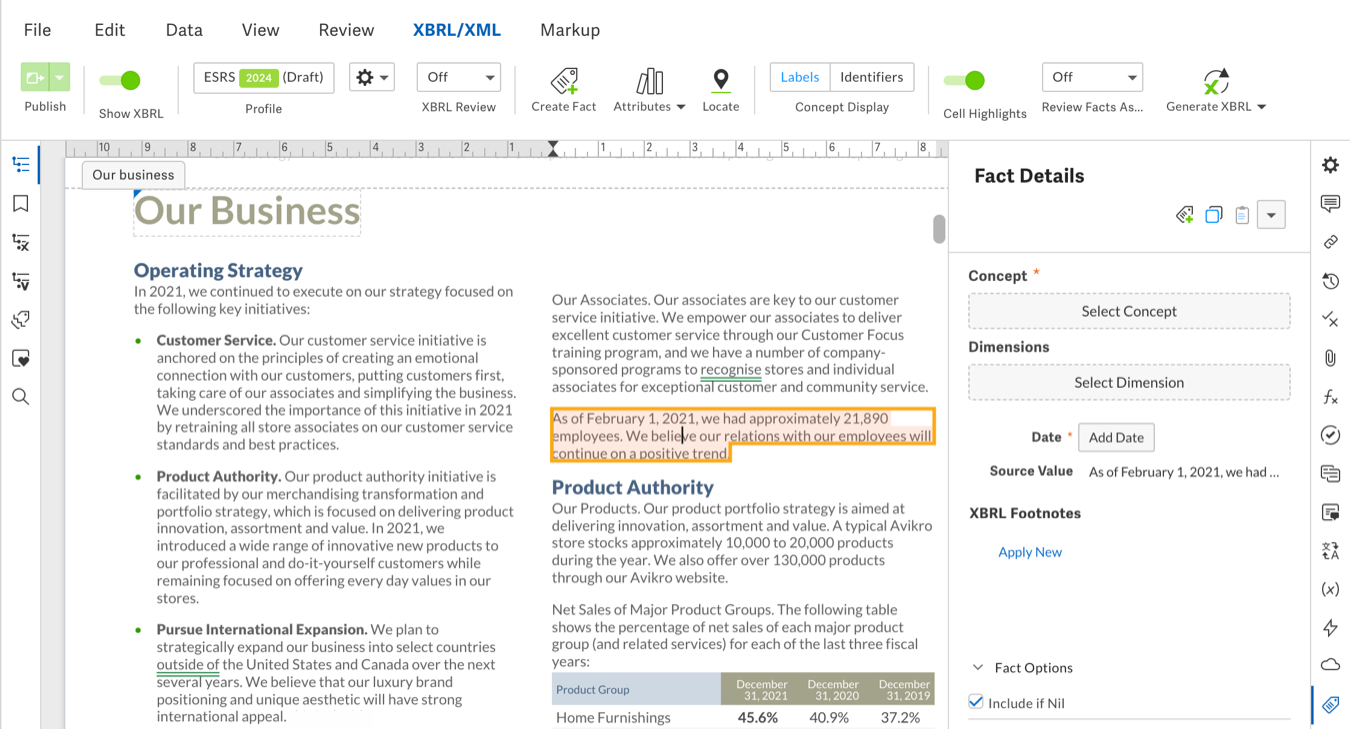Click the Select Concept field
The height and width of the screenshot is (729, 1350).
(1129, 311)
